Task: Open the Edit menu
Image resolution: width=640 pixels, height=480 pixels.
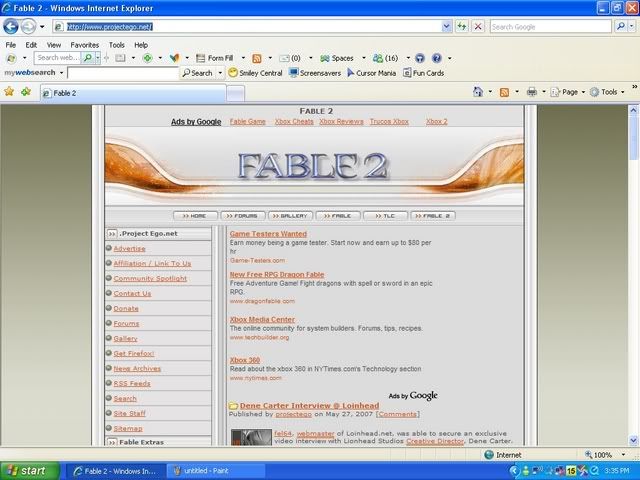Action: (31, 45)
